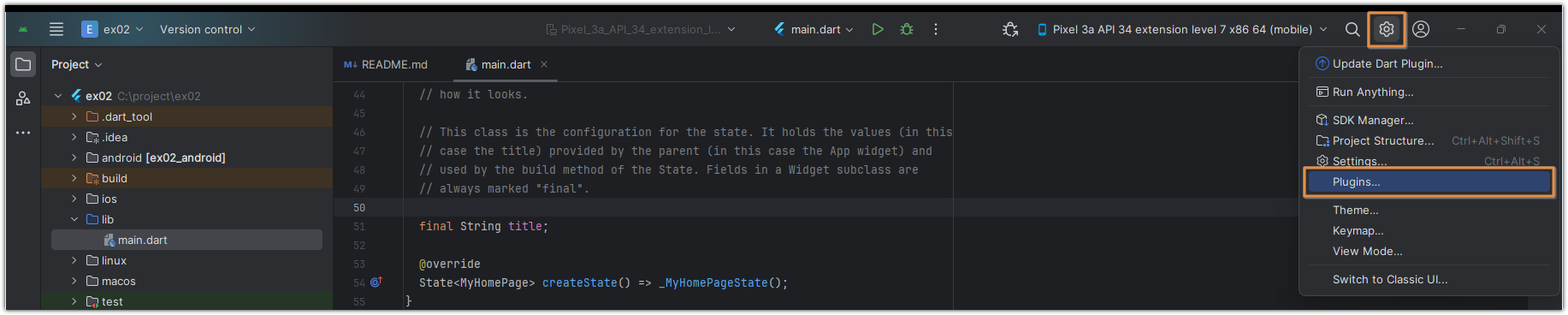The height and width of the screenshot is (315, 1568).
Task: Switch to the README.md editor tab
Action: [386, 64]
